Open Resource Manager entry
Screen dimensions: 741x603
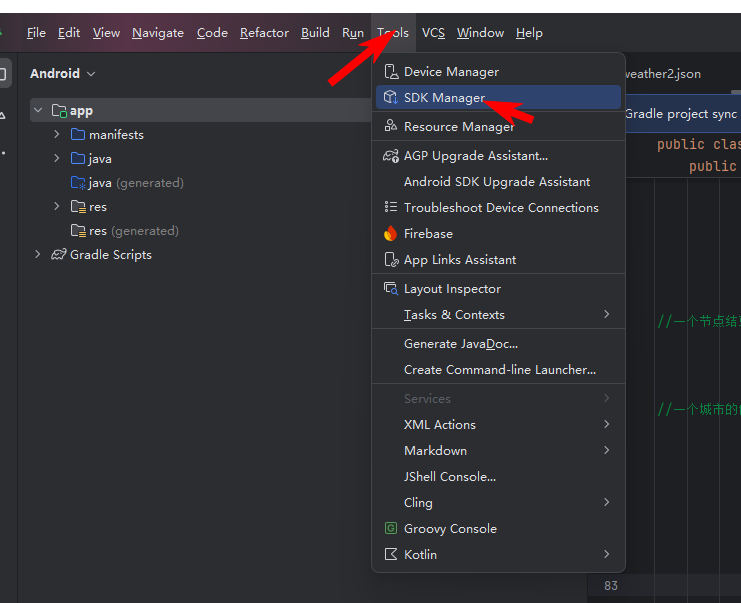click(498, 127)
